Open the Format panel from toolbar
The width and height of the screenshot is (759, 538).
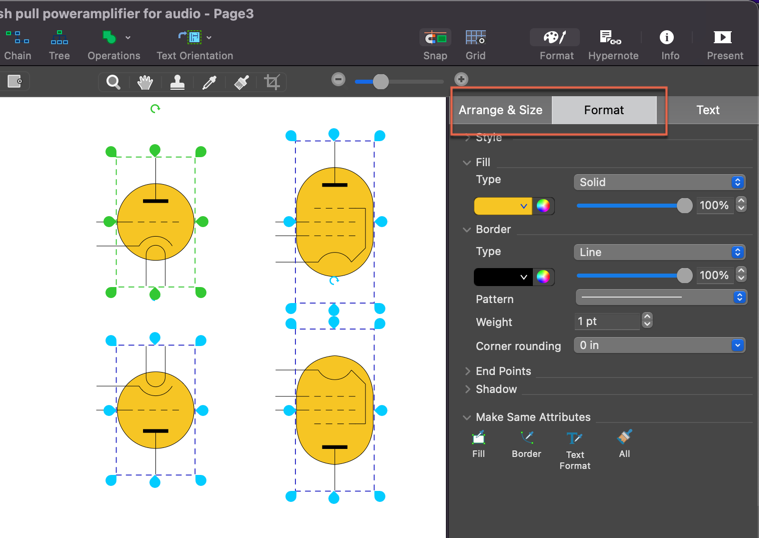coord(555,37)
